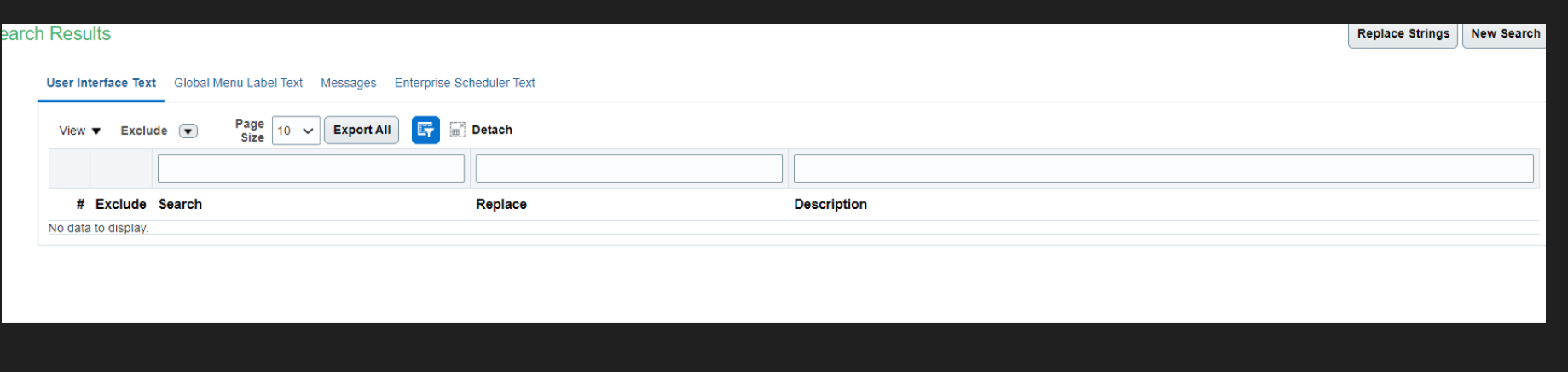Click the Search column filter field
This screenshot has width=1568, height=372.
pyautogui.click(x=311, y=168)
